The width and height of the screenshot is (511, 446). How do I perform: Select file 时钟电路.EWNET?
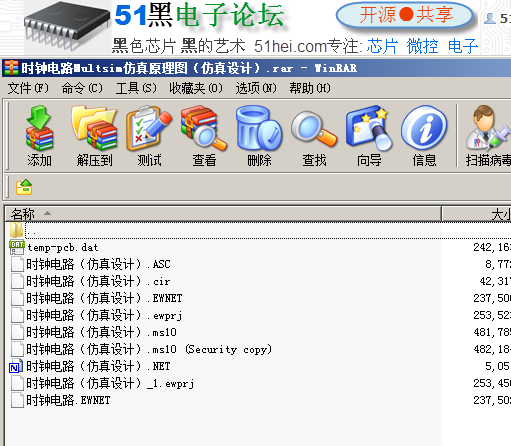pos(68,400)
